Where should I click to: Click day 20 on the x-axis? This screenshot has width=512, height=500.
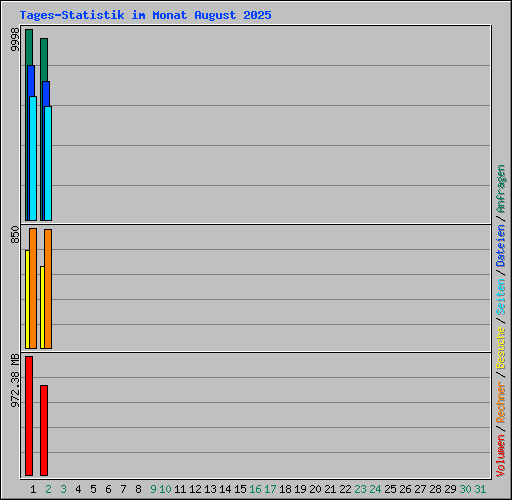tap(315, 489)
